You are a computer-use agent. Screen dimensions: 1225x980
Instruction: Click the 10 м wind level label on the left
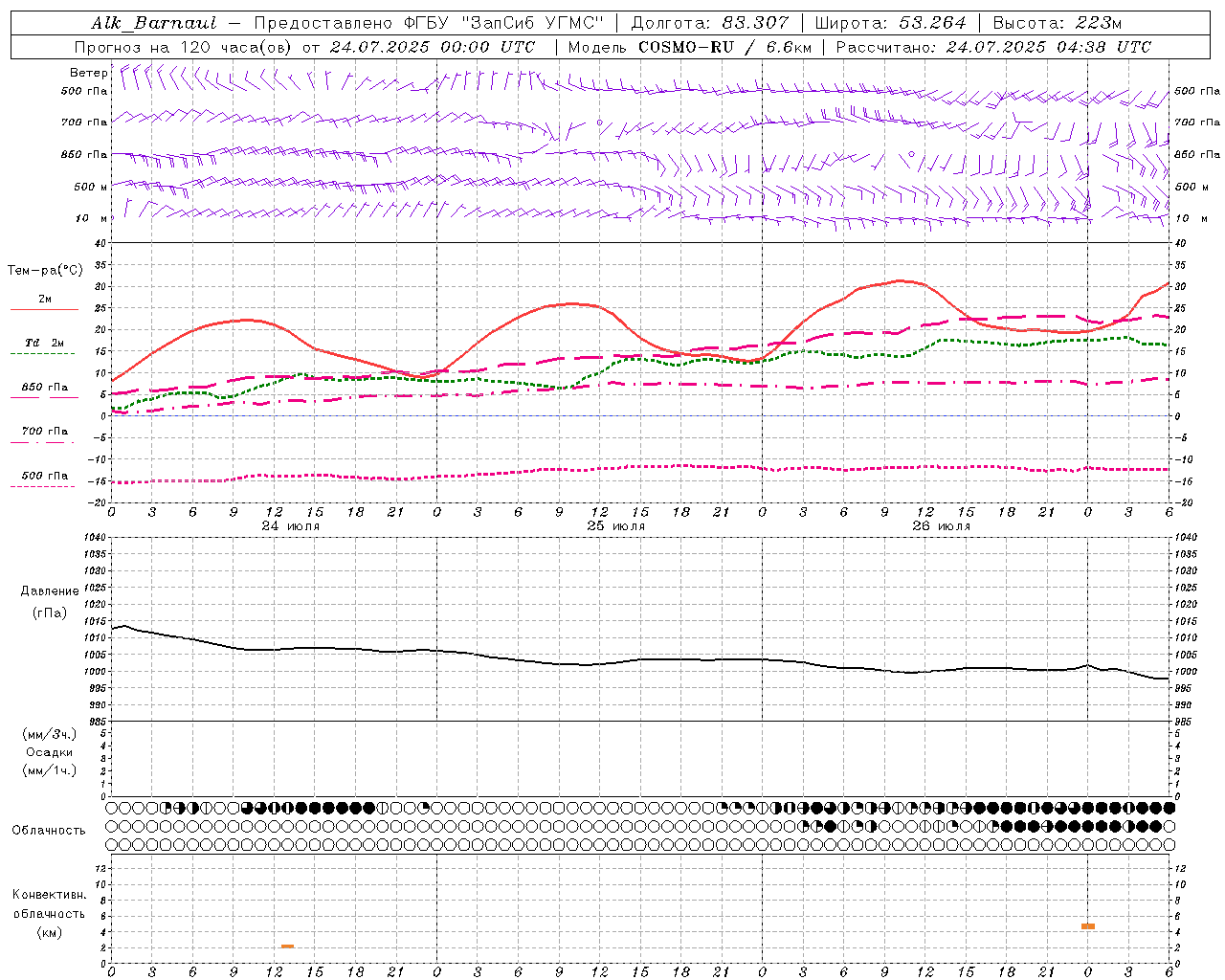click(92, 218)
